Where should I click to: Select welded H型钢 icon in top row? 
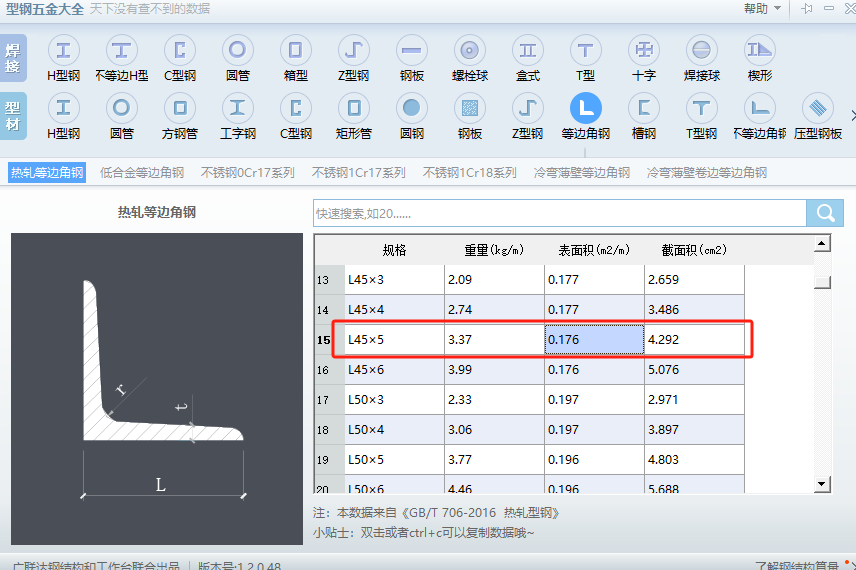coord(63,51)
